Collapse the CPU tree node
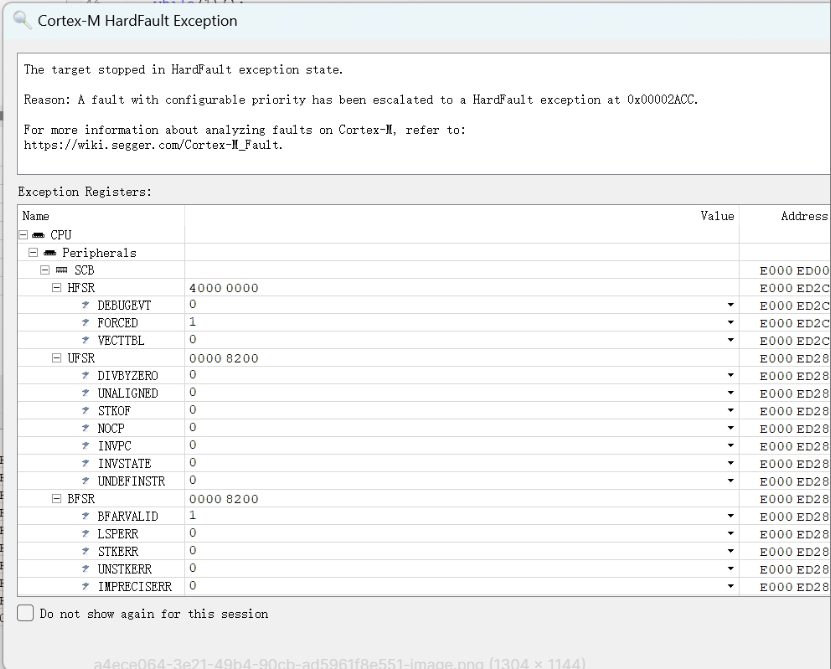831x669 pixels. tap(23, 235)
